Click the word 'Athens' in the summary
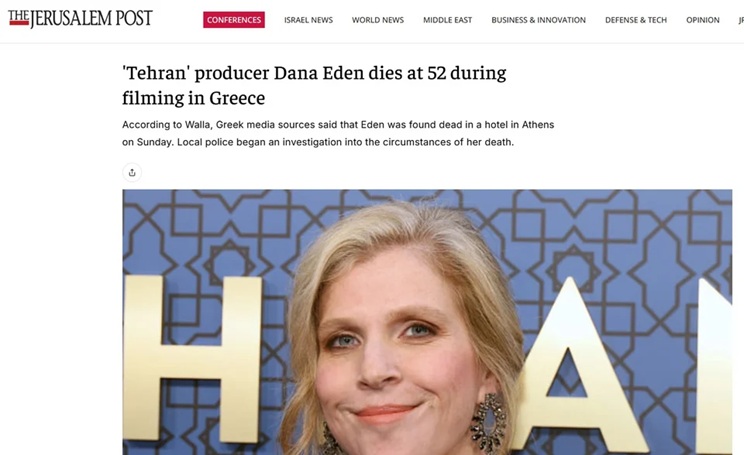744x455 pixels. tap(538, 125)
